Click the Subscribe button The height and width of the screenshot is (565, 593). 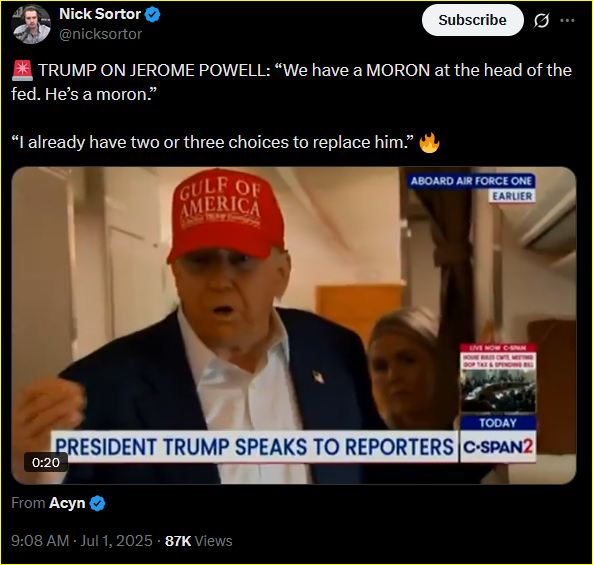click(472, 20)
